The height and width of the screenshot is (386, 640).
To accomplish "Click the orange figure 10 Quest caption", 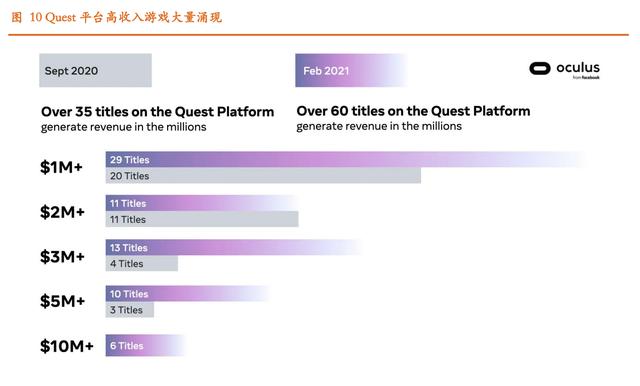I will (117, 17).
